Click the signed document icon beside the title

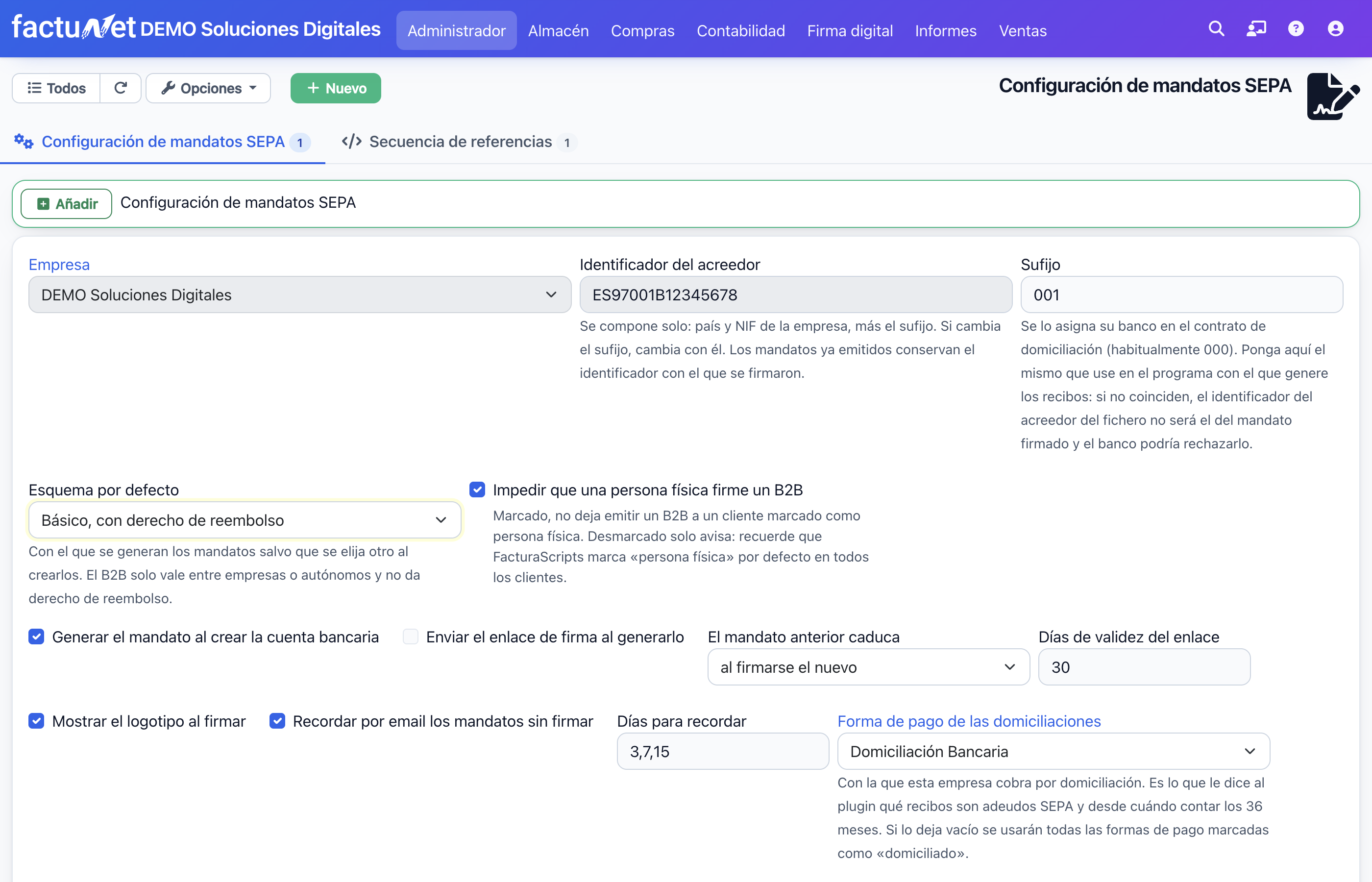[1333, 96]
